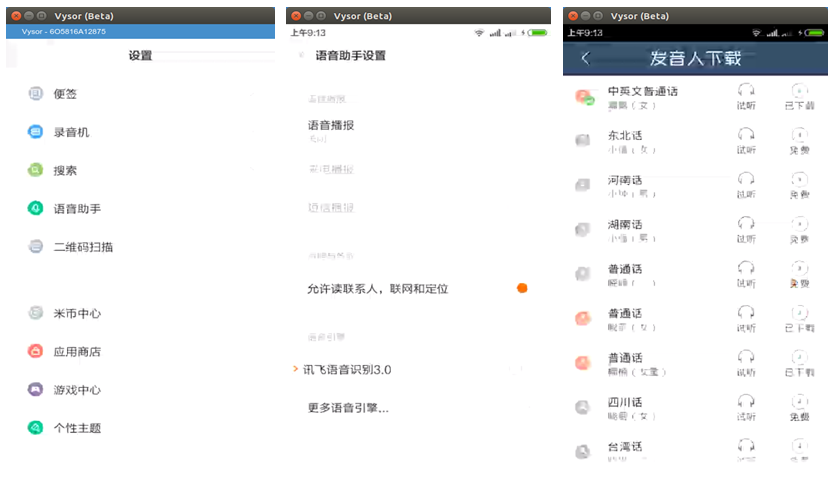Open the 米币中心 icon
Viewport: 840px width, 481px height.
click(x=35, y=313)
